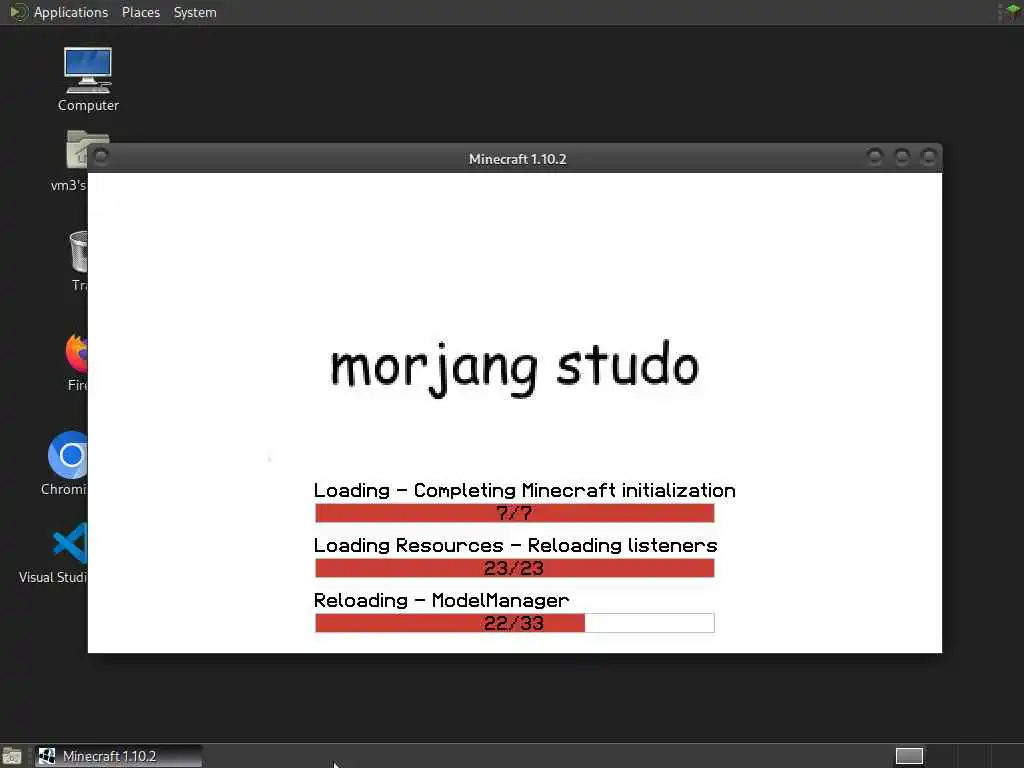Viewport: 1024px width, 768px height.
Task: Select the Visual Studio Code desktop icon
Action: coord(54,552)
